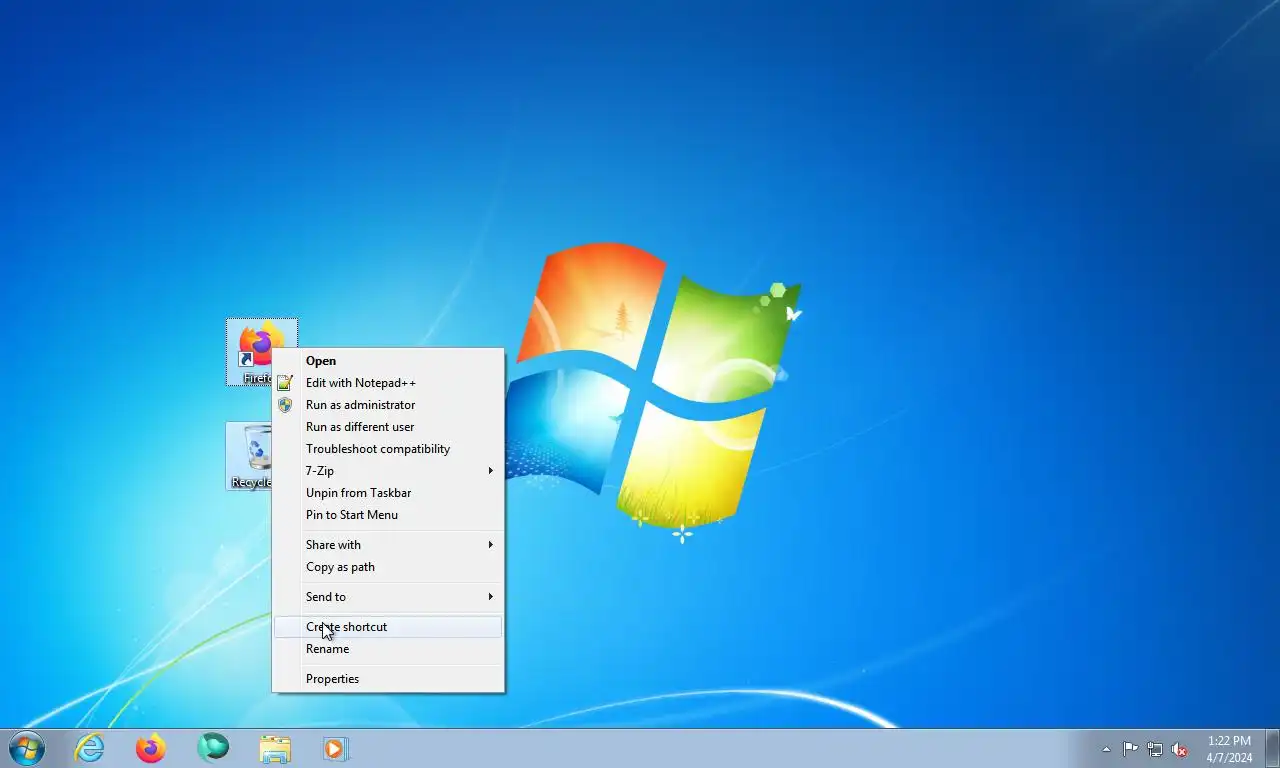
Task: Open Properties from the context menu
Action: [388, 679]
